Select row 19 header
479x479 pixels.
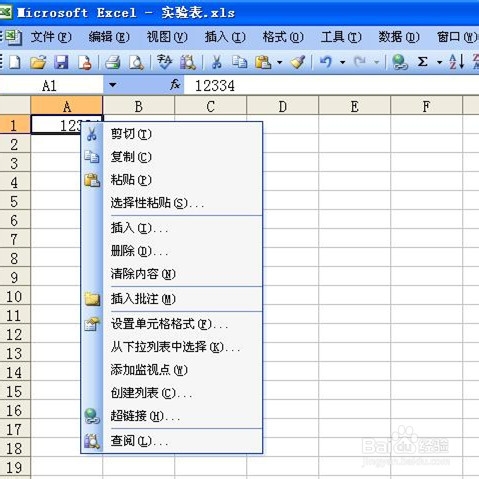(x=15, y=467)
